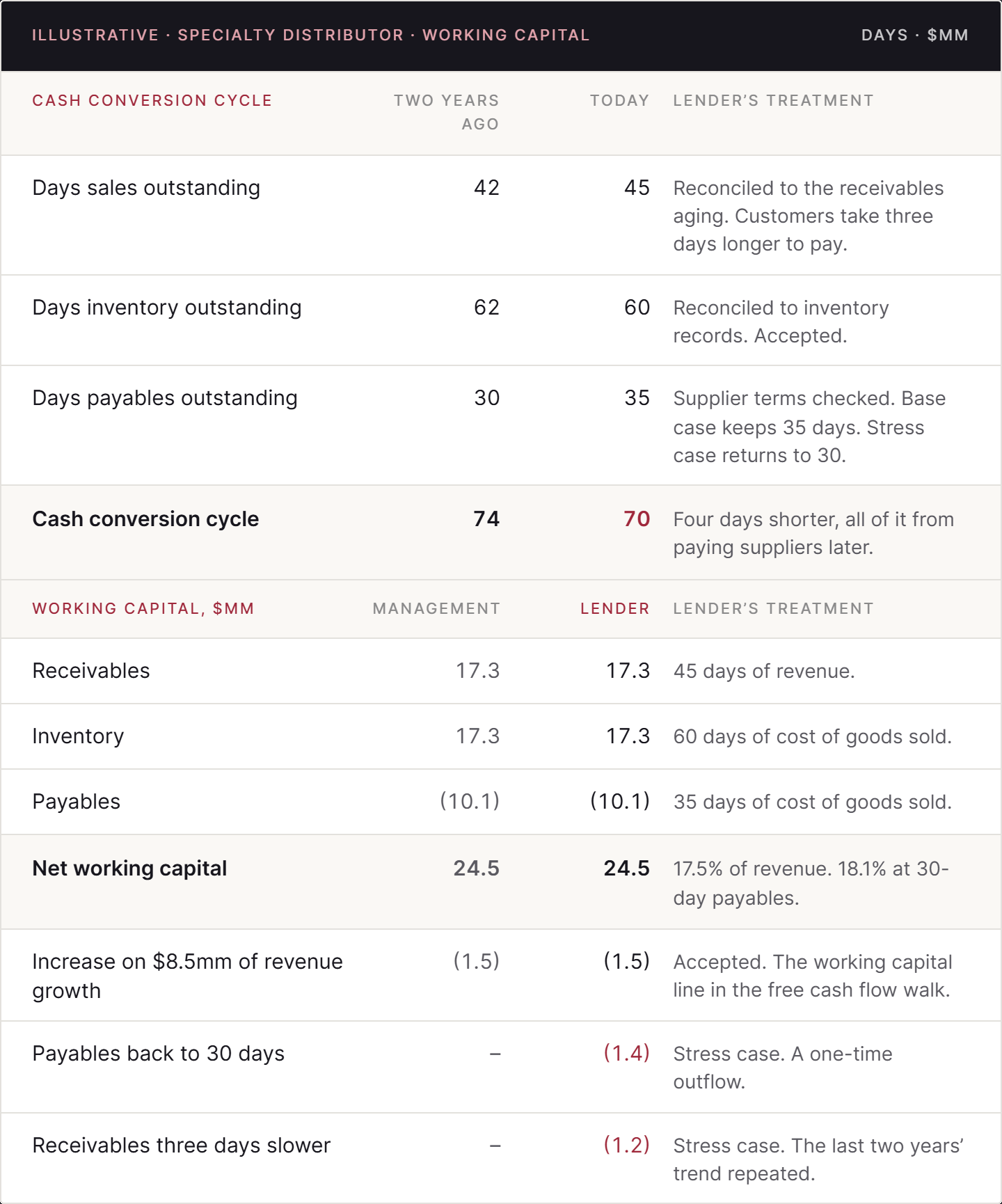
Task: Click the WORKING CAPITAL, $MM section heading
Action: (143, 609)
